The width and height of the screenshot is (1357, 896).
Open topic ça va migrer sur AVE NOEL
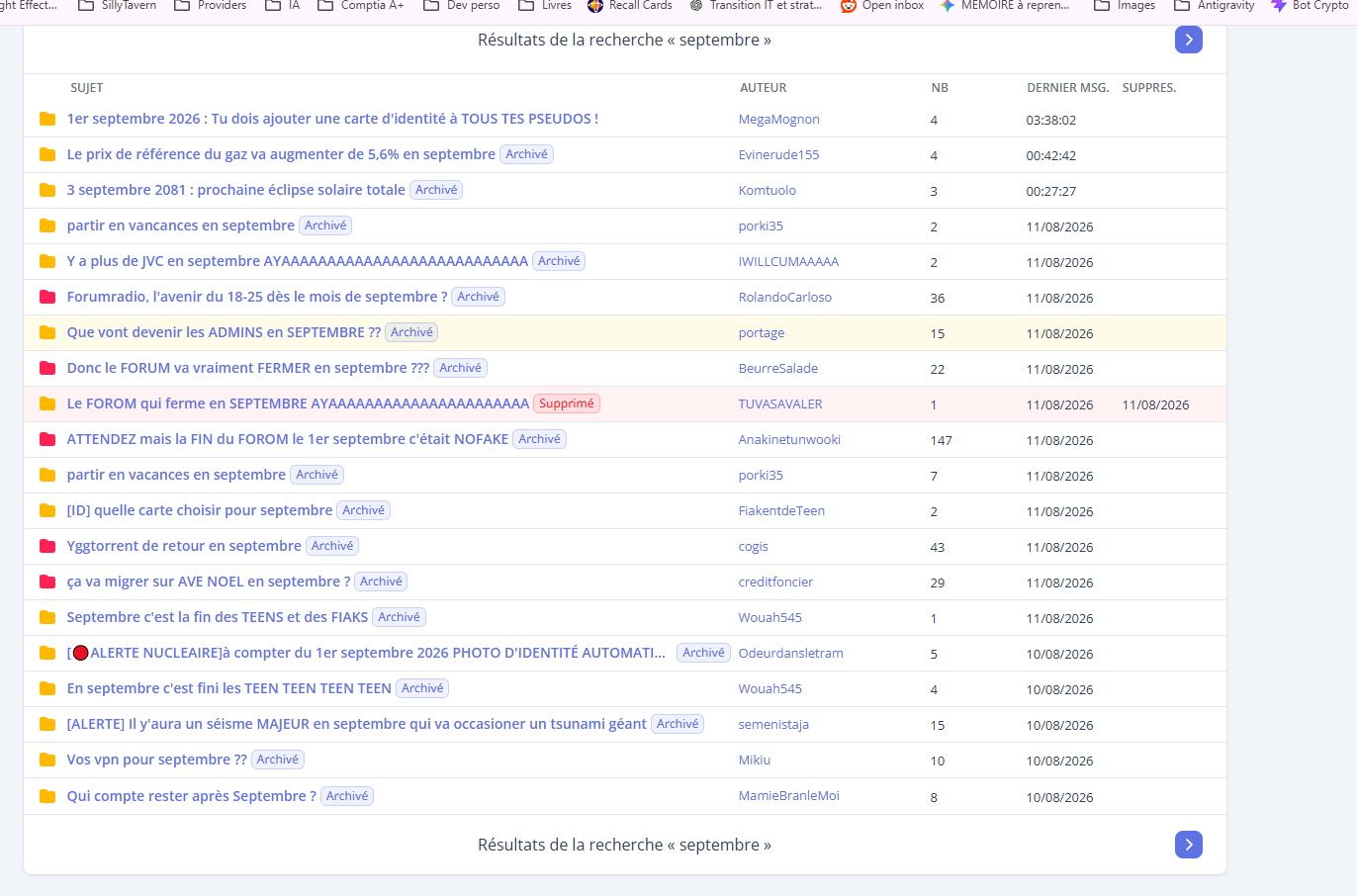[x=209, y=582]
